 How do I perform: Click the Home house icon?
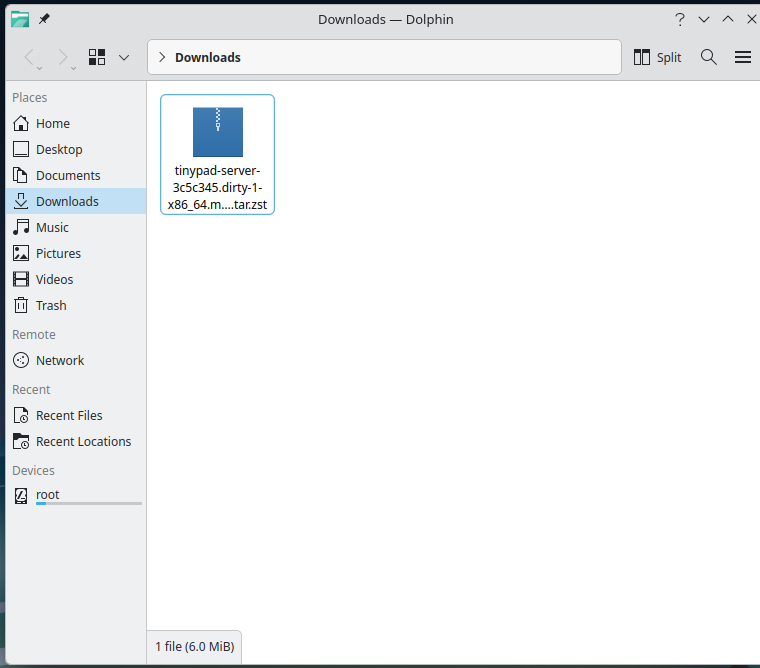tap(21, 123)
